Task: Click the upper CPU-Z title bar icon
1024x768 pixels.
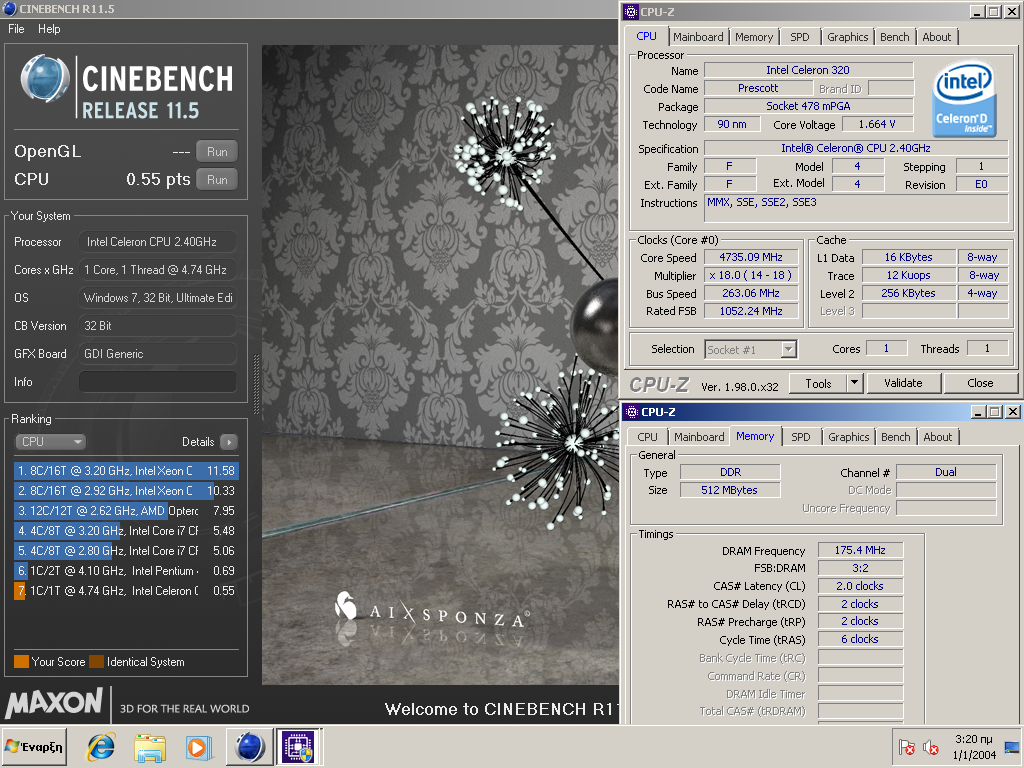Action: tap(631, 12)
